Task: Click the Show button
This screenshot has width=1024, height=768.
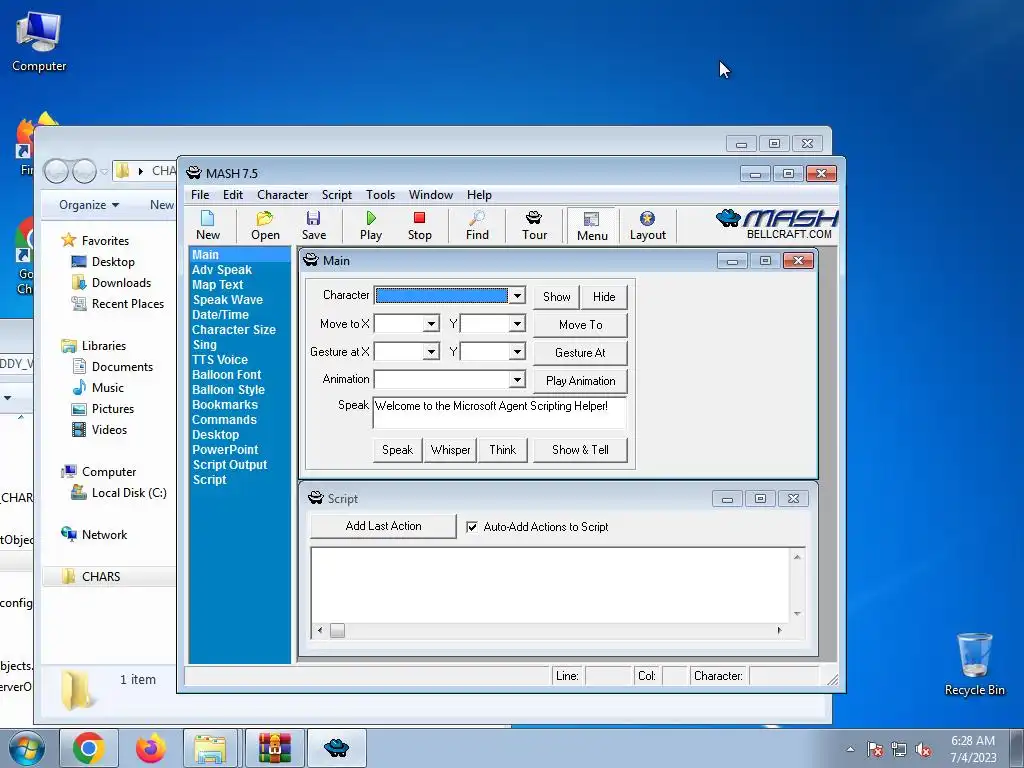Action: point(556,296)
